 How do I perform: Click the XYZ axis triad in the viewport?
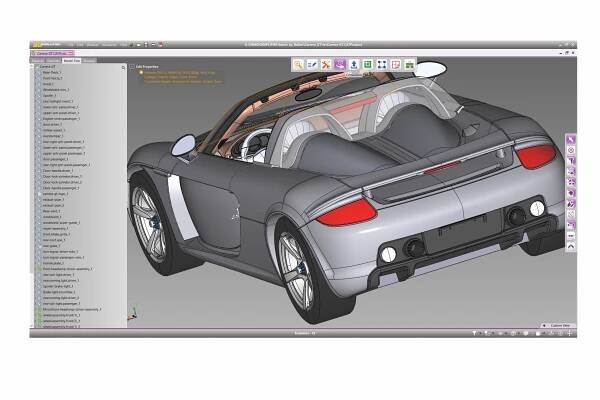132,313
